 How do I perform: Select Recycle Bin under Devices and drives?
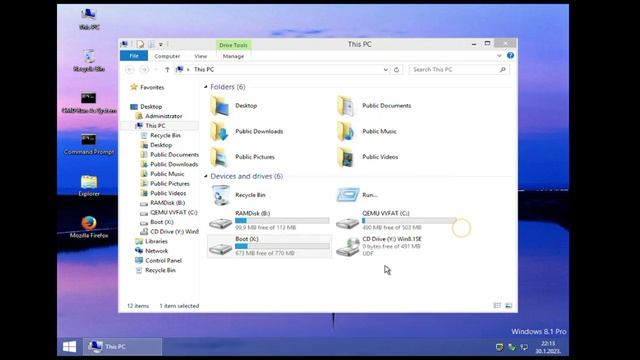[238, 195]
